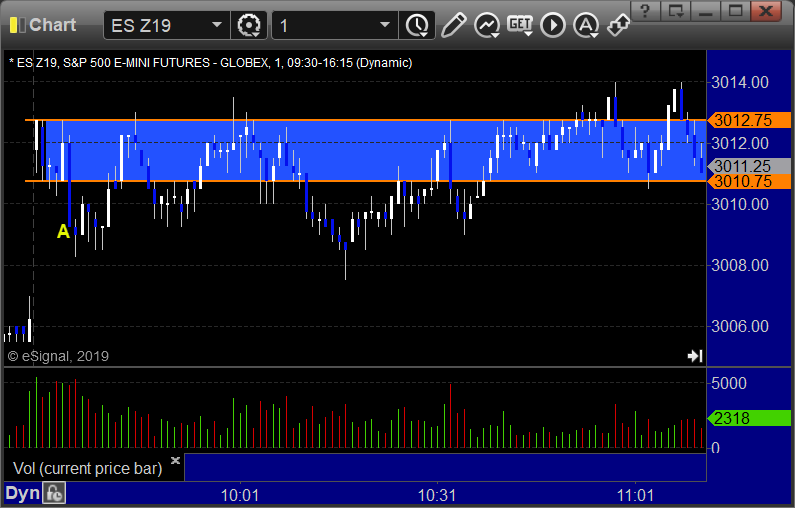Close the Vol study label
This screenshot has width=795, height=508.
pyautogui.click(x=175, y=460)
